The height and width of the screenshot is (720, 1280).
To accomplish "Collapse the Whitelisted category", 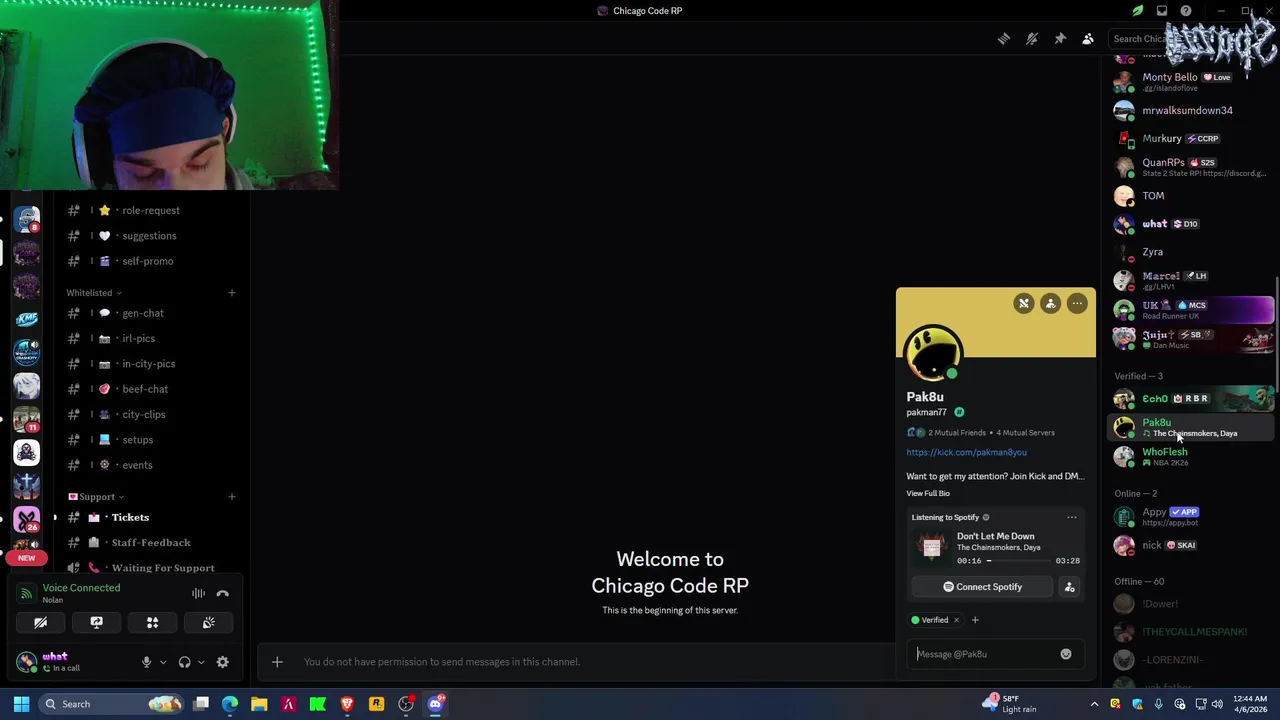I will point(94,293).
